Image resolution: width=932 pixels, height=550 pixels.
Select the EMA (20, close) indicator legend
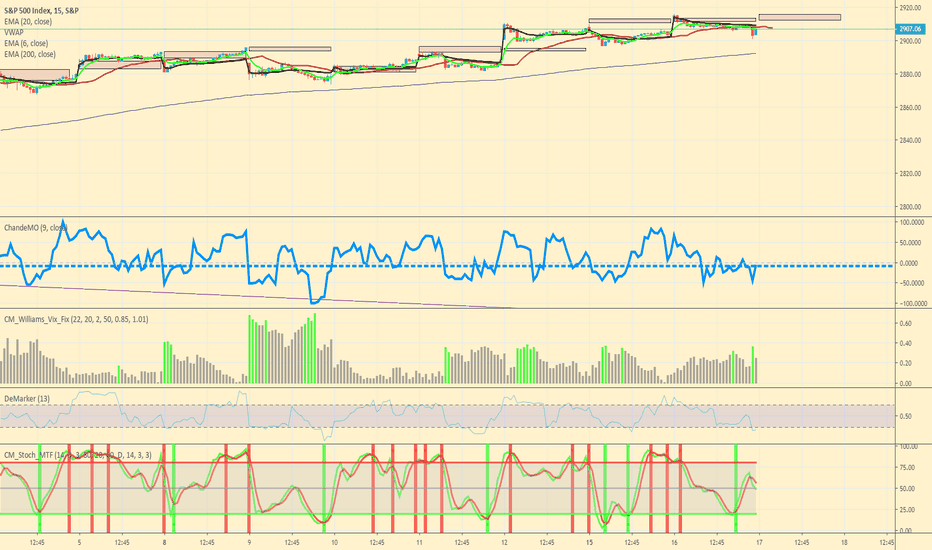[28, 21]
